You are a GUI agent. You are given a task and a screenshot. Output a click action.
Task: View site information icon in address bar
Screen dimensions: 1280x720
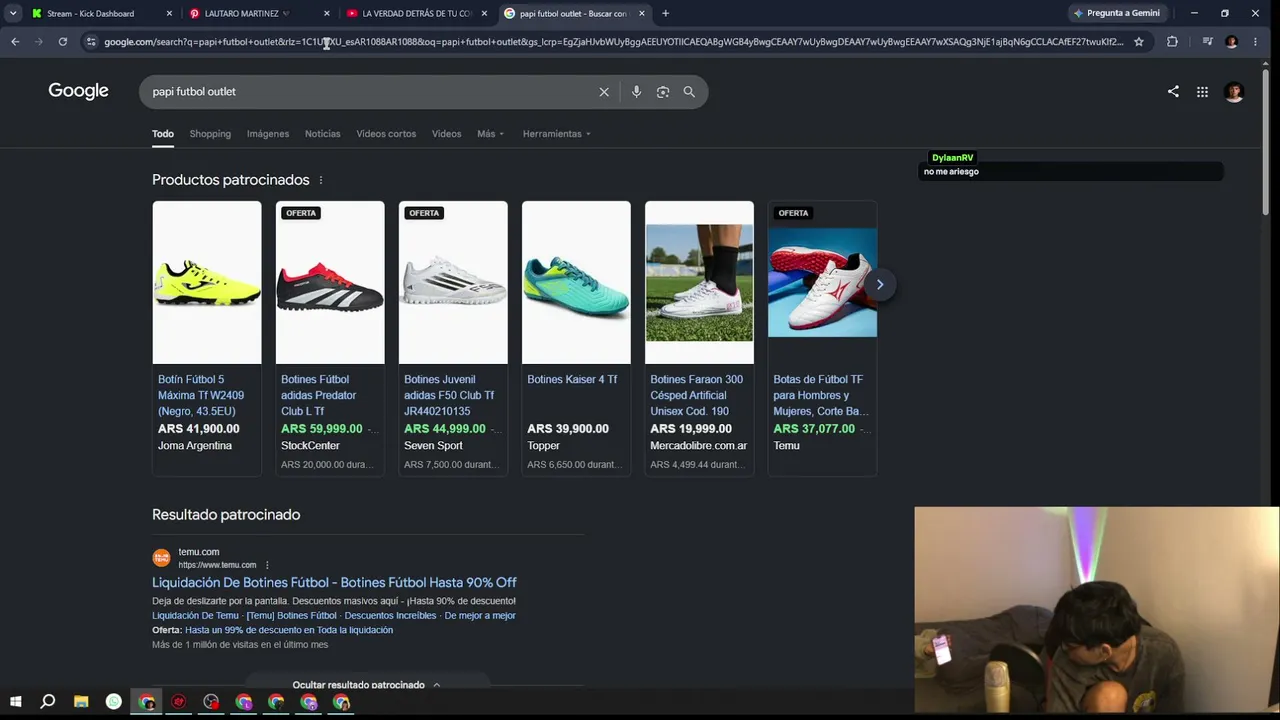(91, 42)
